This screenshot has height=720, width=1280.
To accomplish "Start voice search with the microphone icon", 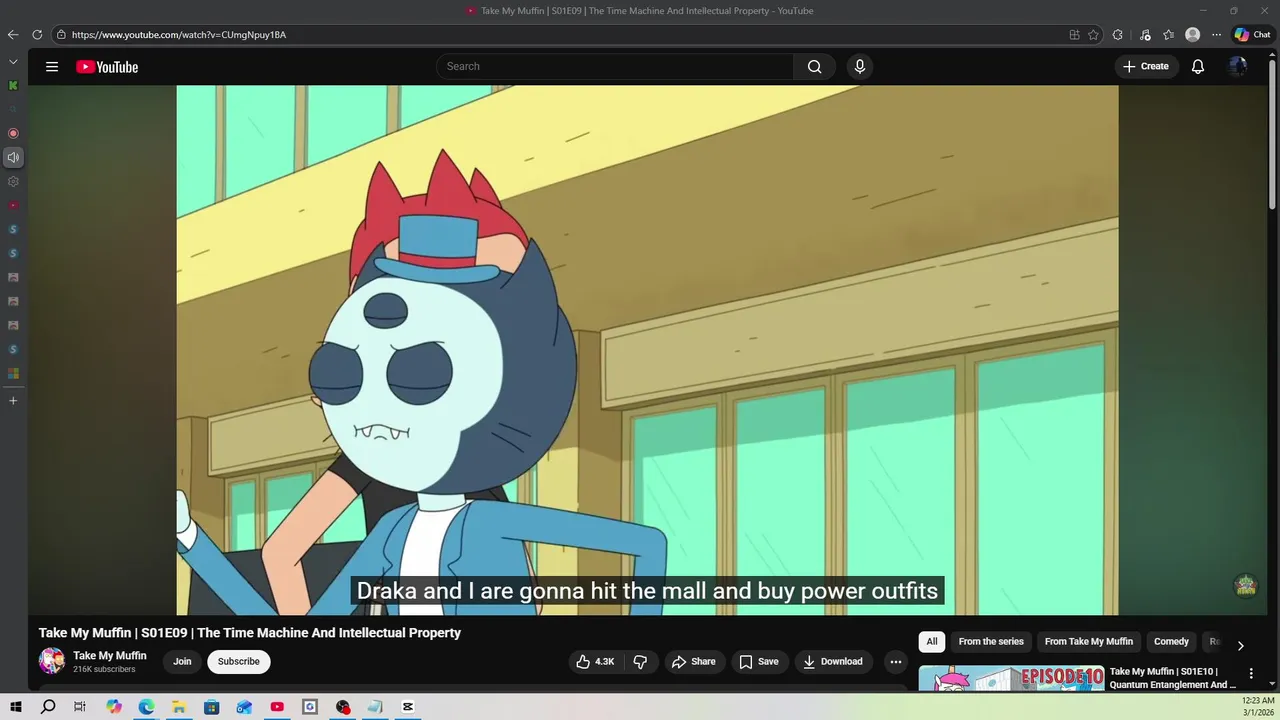I will tap(859, 66).
